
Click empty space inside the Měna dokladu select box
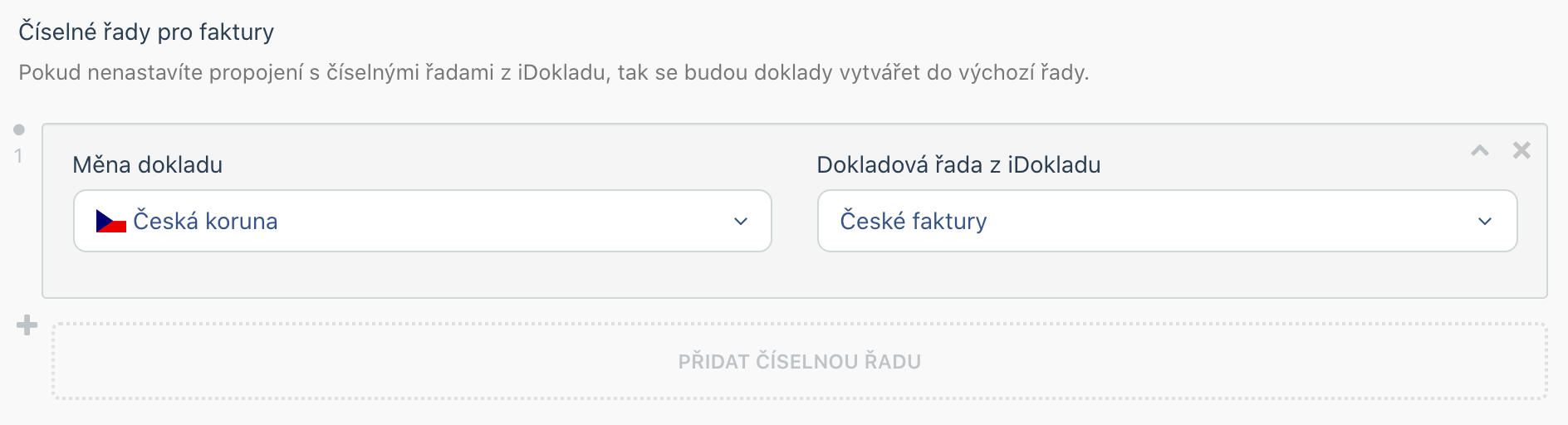tap(498, 222)
